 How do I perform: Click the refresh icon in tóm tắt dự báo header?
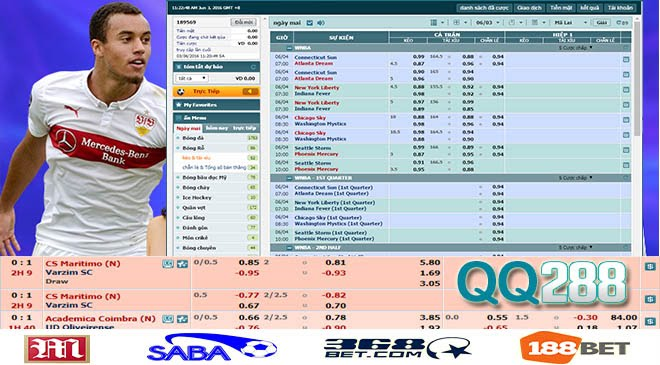coord(253,67)
